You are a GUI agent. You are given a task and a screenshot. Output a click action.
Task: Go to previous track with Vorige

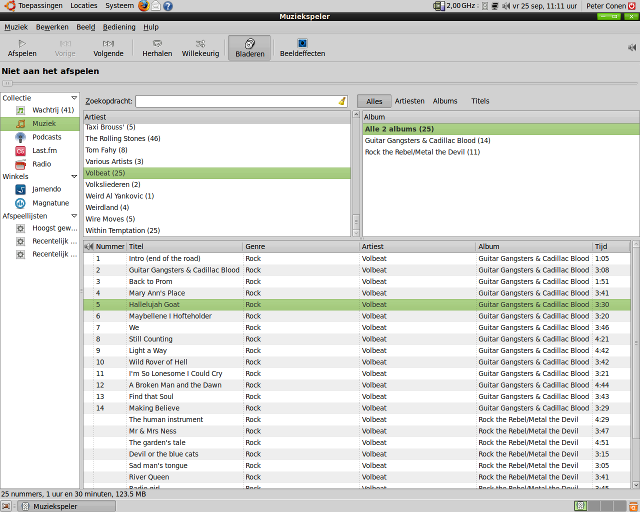tap(65, 49)
